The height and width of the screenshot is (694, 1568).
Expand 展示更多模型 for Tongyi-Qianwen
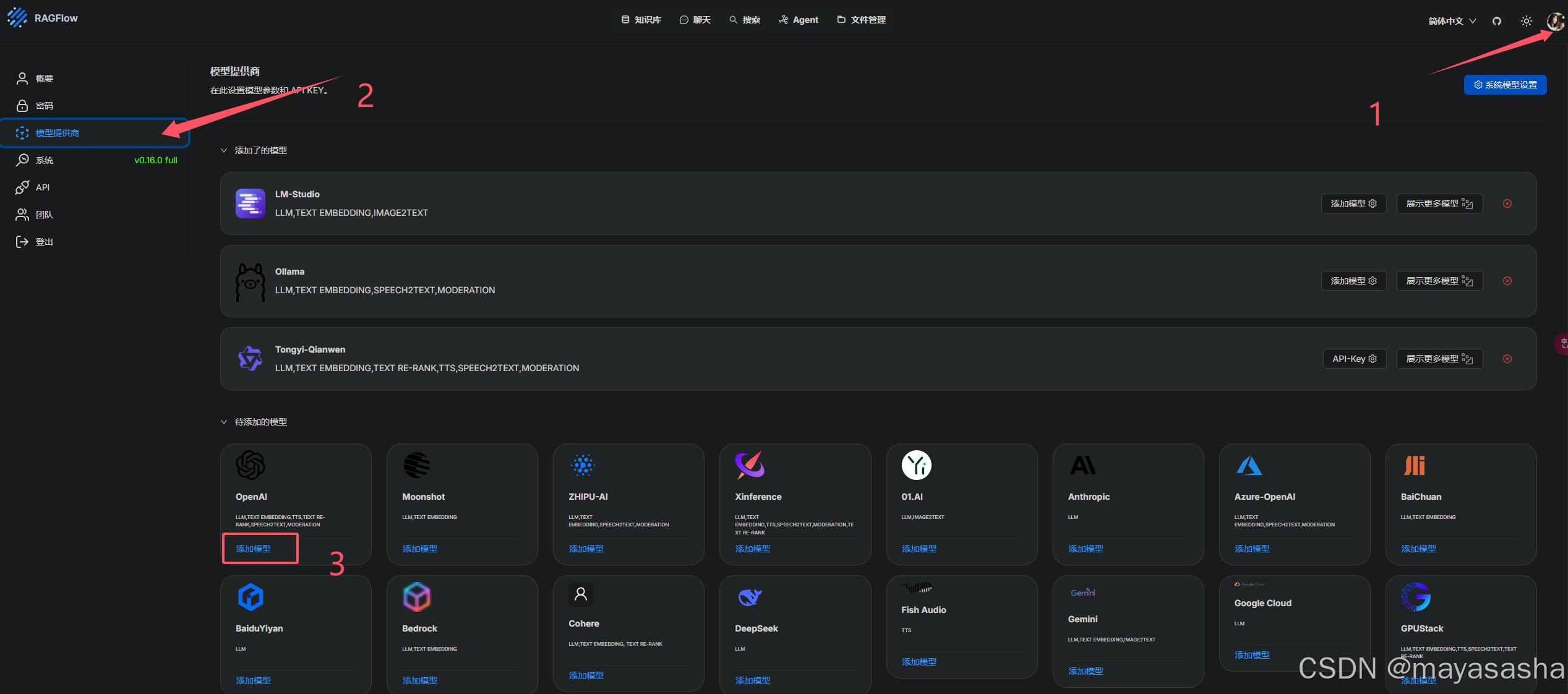pyautogui.click(x=1439, y=359)
